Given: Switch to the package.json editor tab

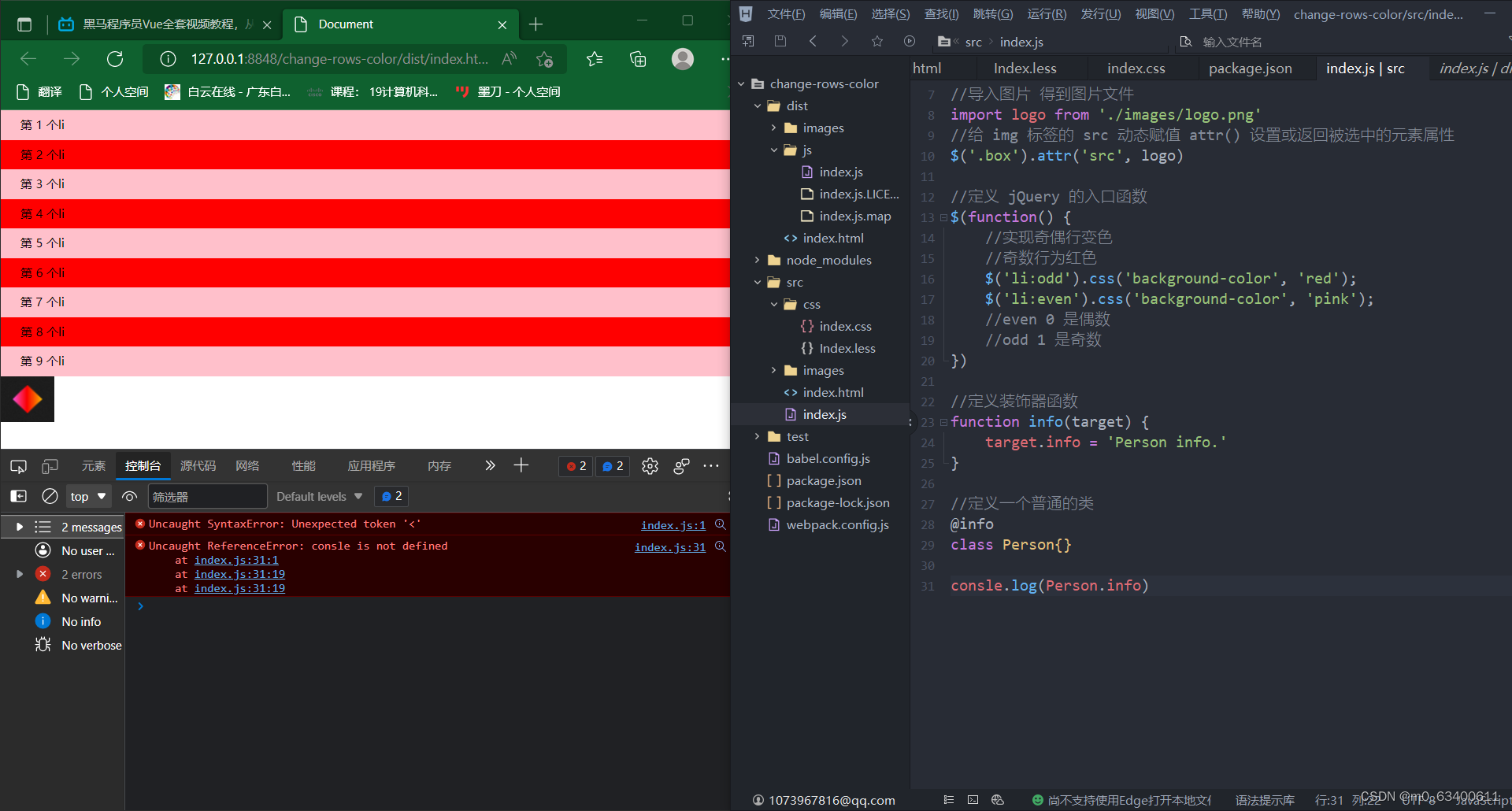Looking at the screenshot, I should [1250, 69].
